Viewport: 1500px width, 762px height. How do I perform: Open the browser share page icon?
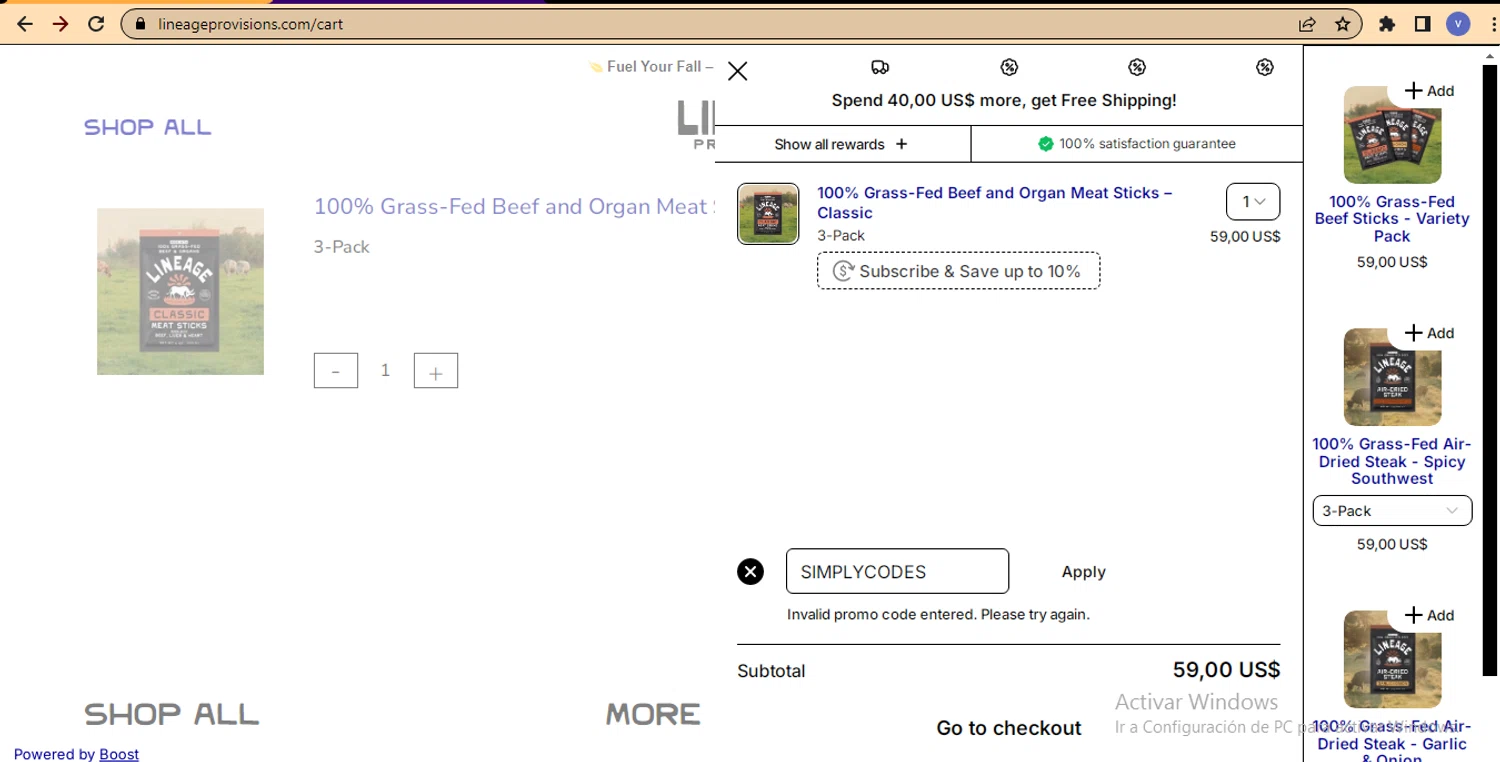click(1307, 24)
